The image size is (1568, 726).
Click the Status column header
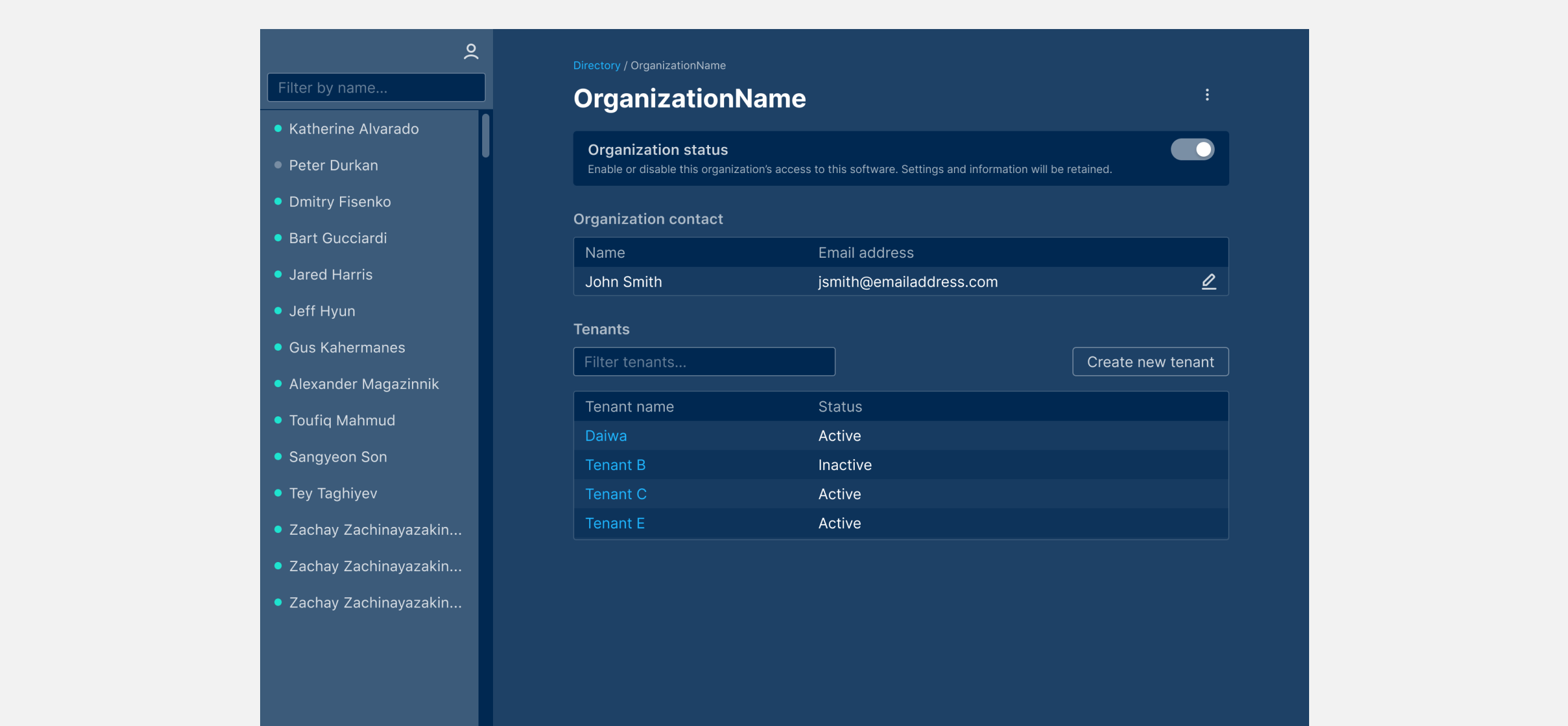(x=840, y=407)
